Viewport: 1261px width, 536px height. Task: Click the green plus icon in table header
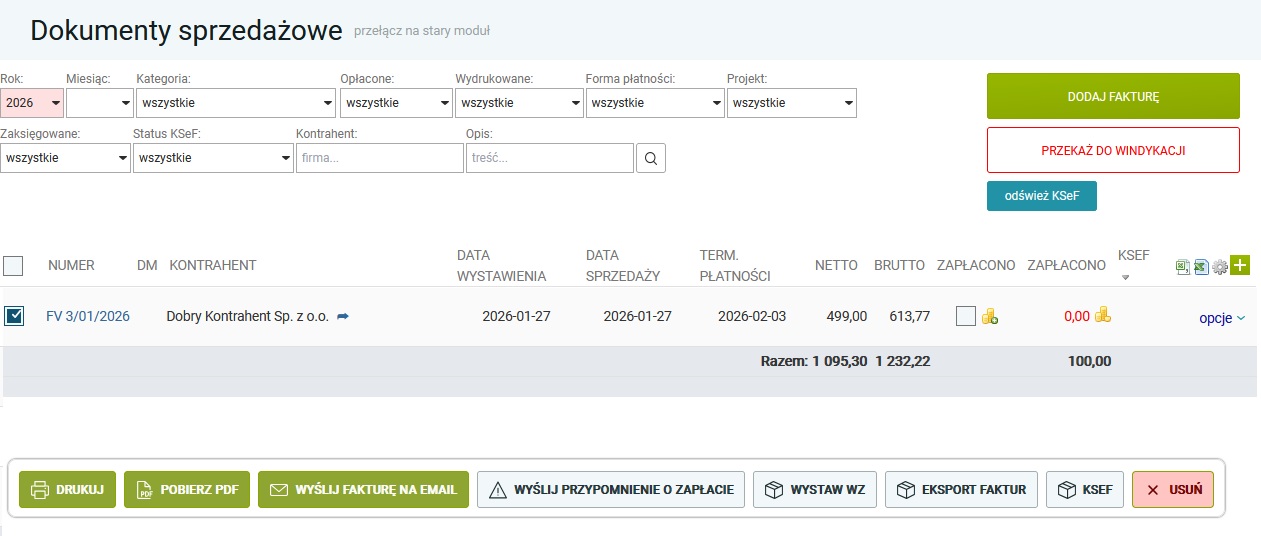[x=1240, y=265]
